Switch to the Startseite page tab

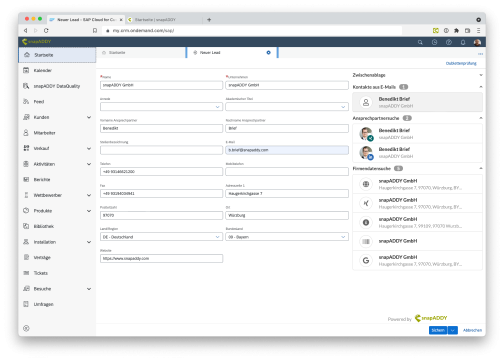[x=141, y=53]
